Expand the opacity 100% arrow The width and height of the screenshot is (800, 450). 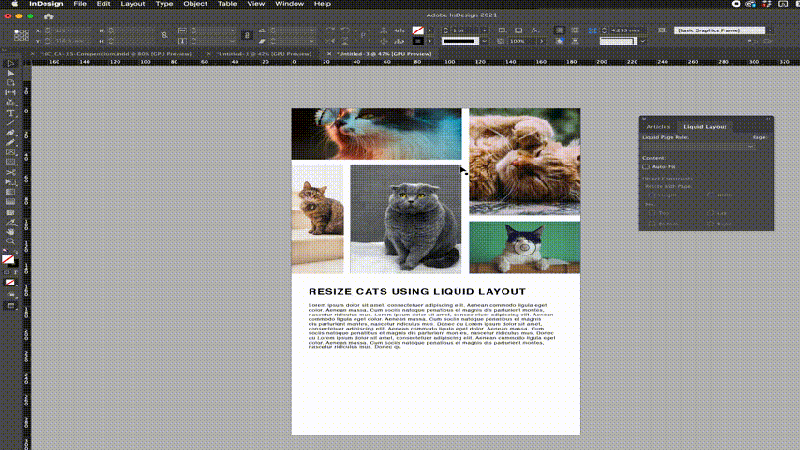(542, 41)
